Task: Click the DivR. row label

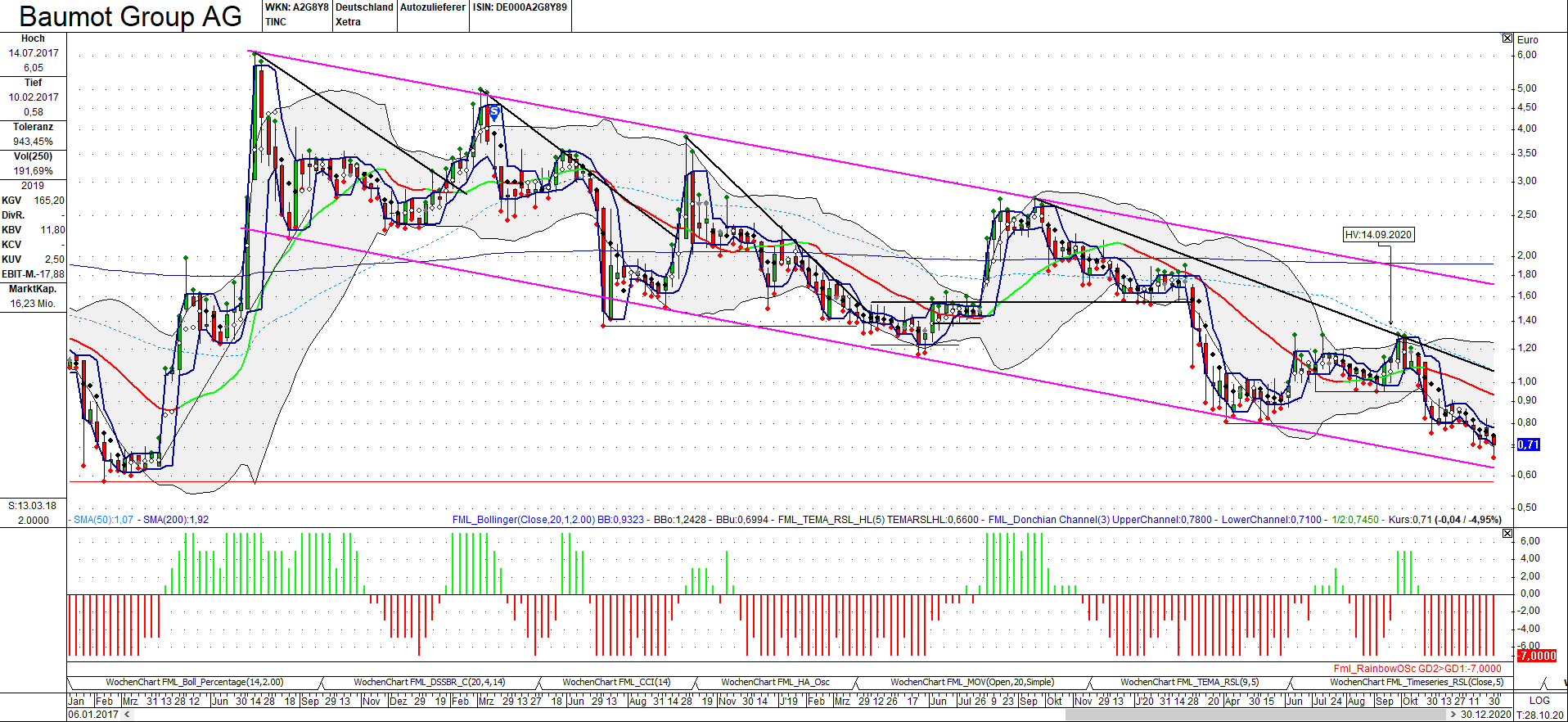Action: (13, 215)
